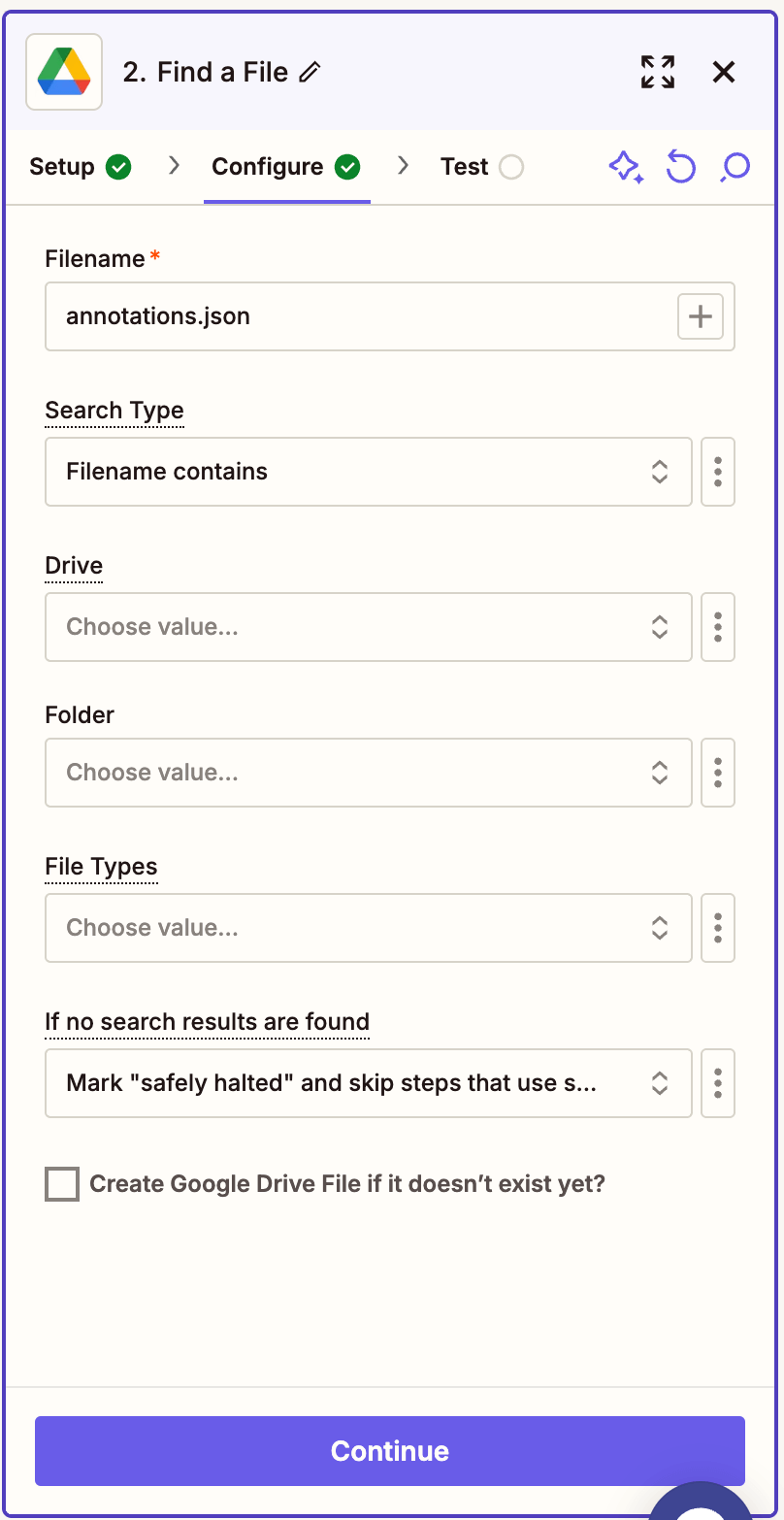Open the AI assistant sparkle icon
Screen dimensions: 784x1520
(x=626, y=167)
